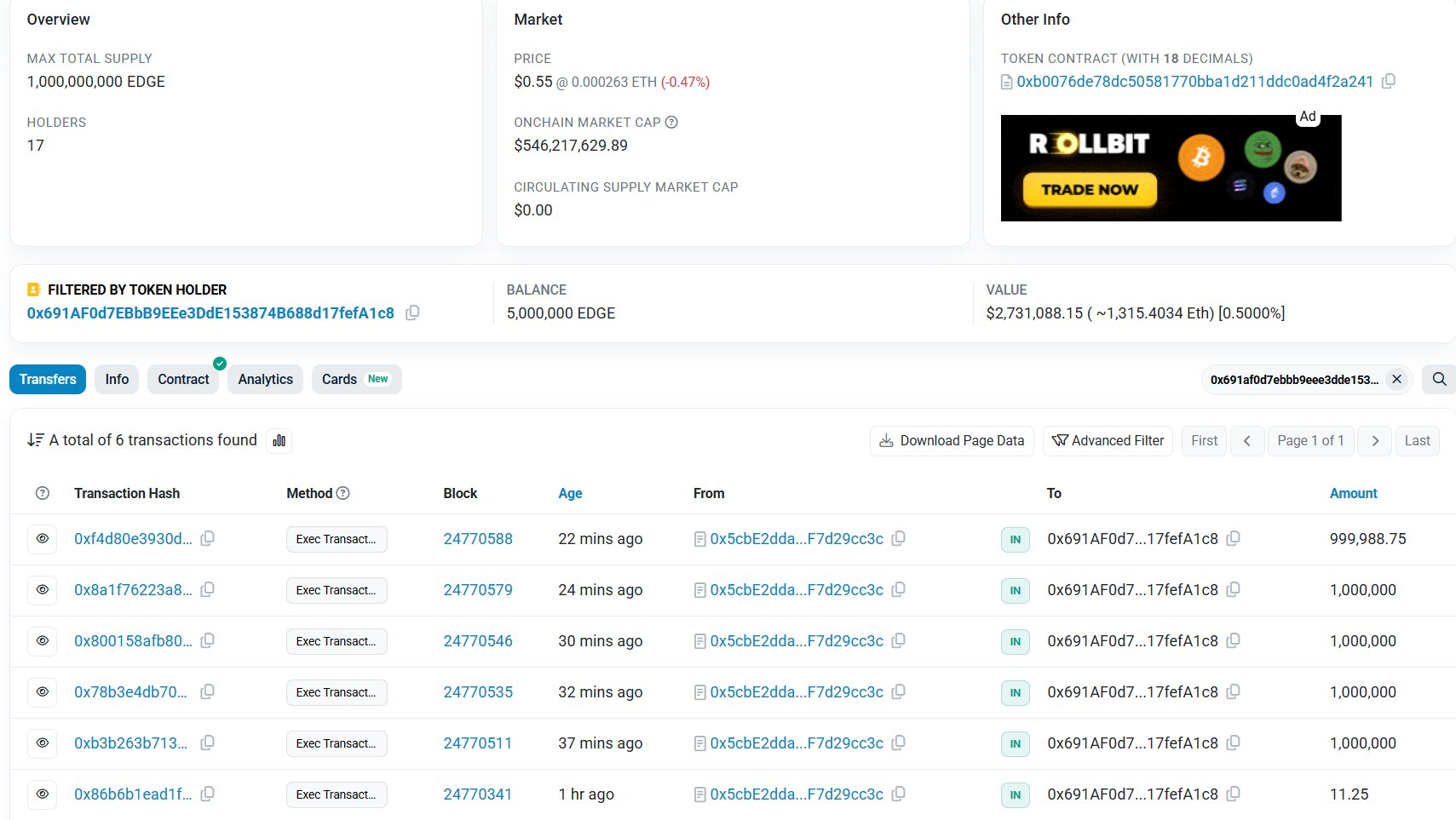
Task: Click the next page chevron
Action: tap(1374, 440)
